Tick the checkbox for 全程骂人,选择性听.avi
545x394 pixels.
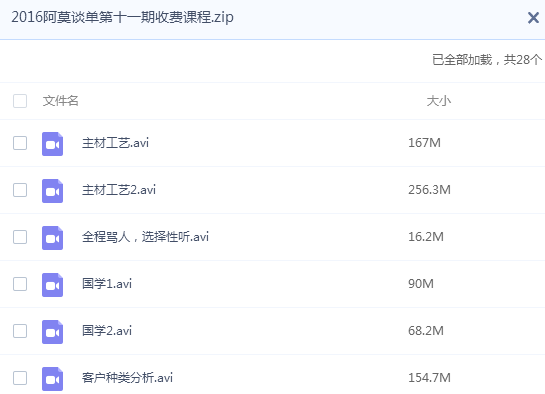click(x=20, y=237)
